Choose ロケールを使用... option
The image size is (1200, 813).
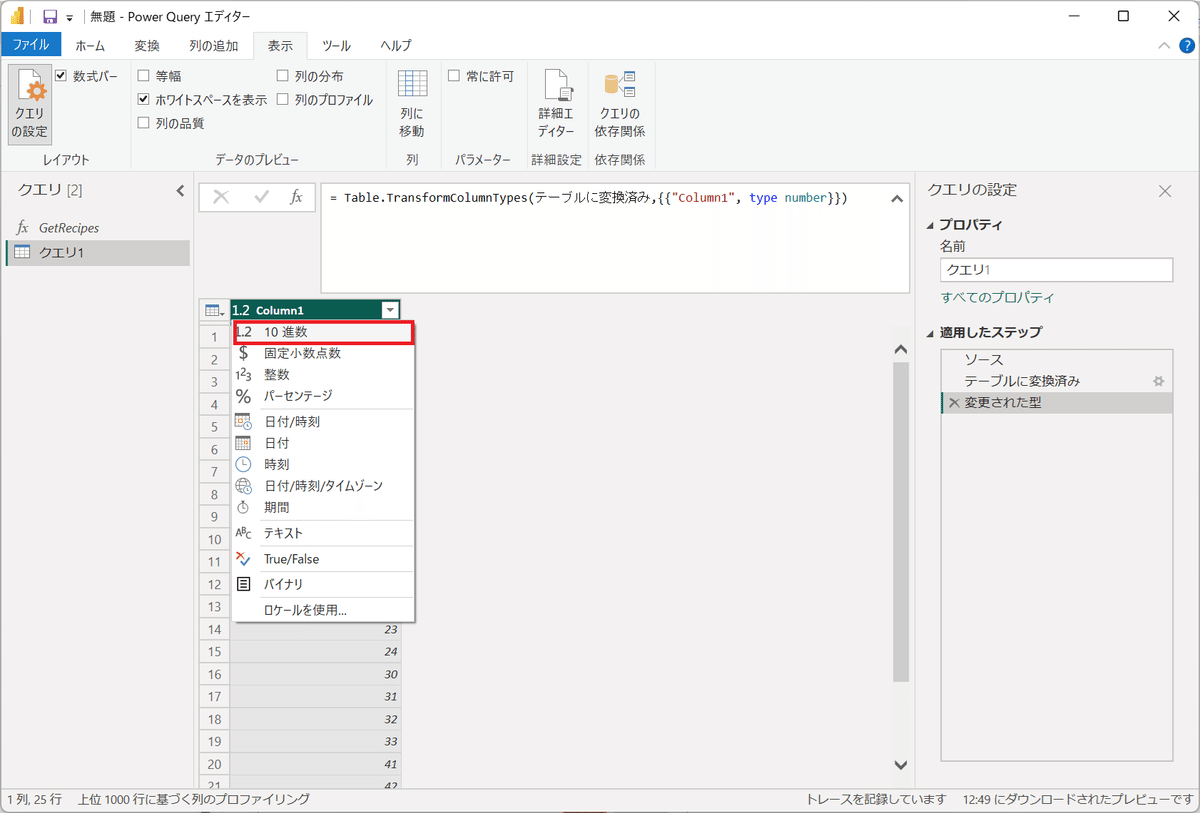323,609
